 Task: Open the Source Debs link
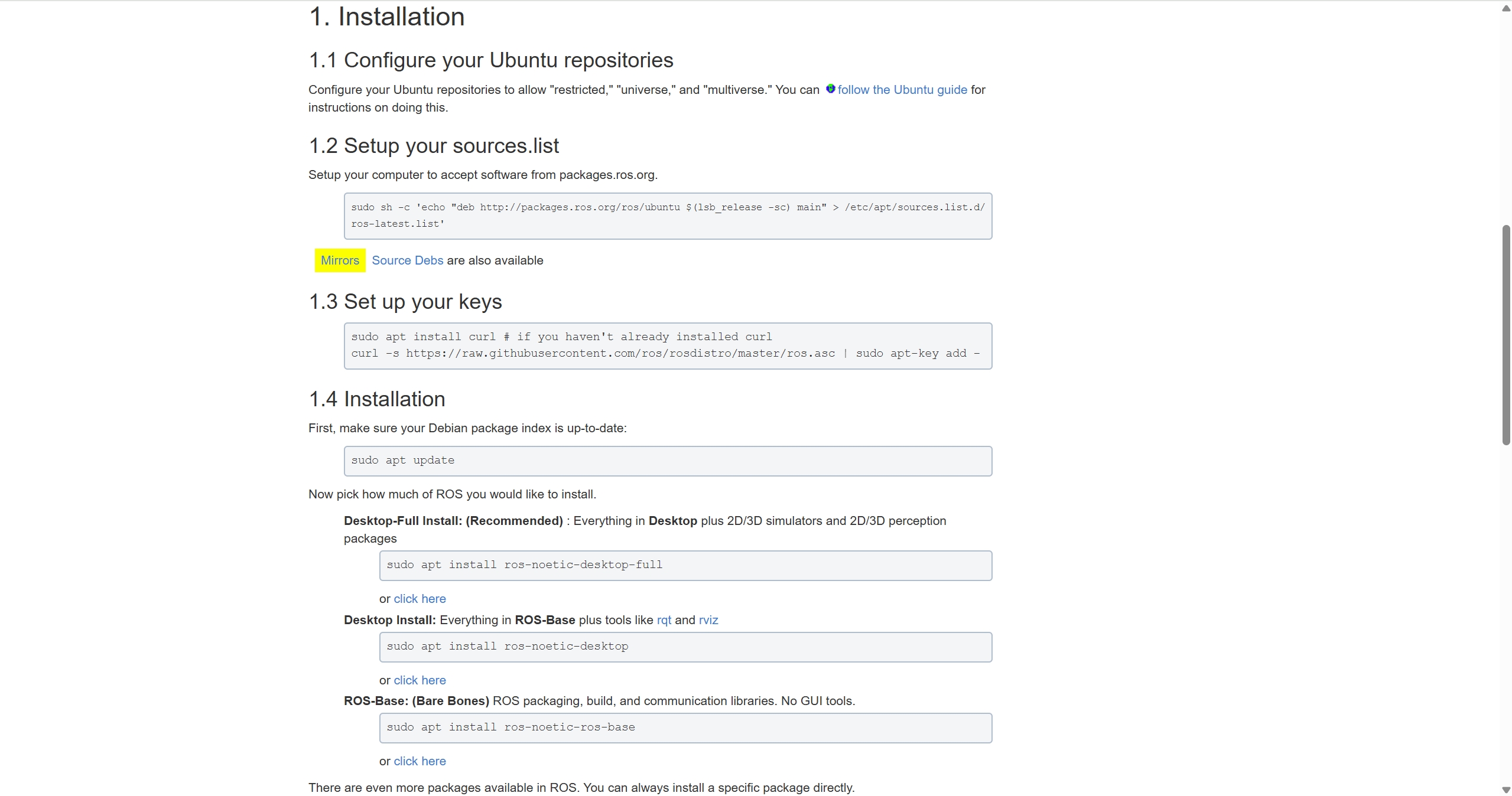pyautogui.click(x=407, y=260)
